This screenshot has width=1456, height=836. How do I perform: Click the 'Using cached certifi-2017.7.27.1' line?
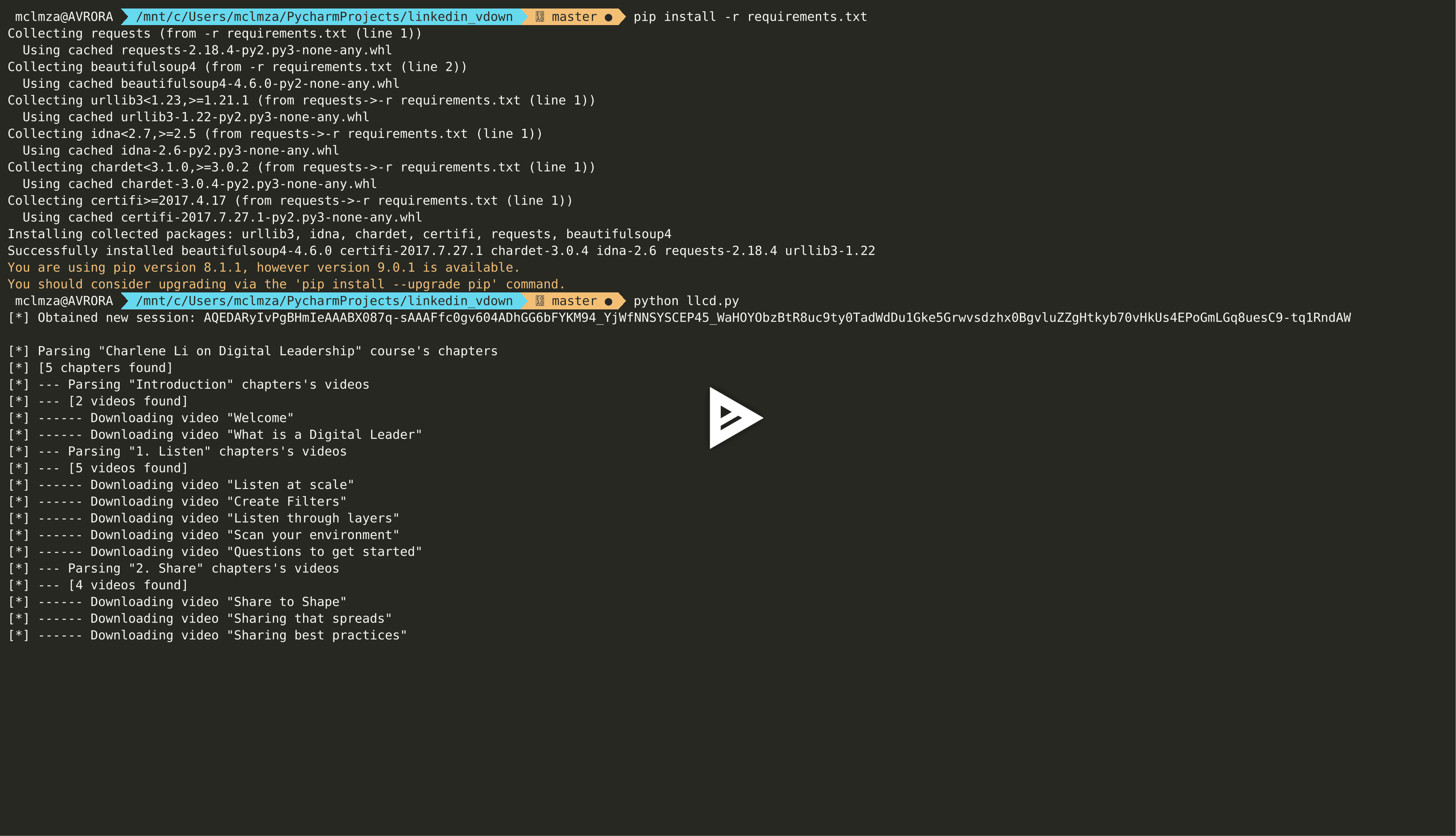[x=222, y=217]
